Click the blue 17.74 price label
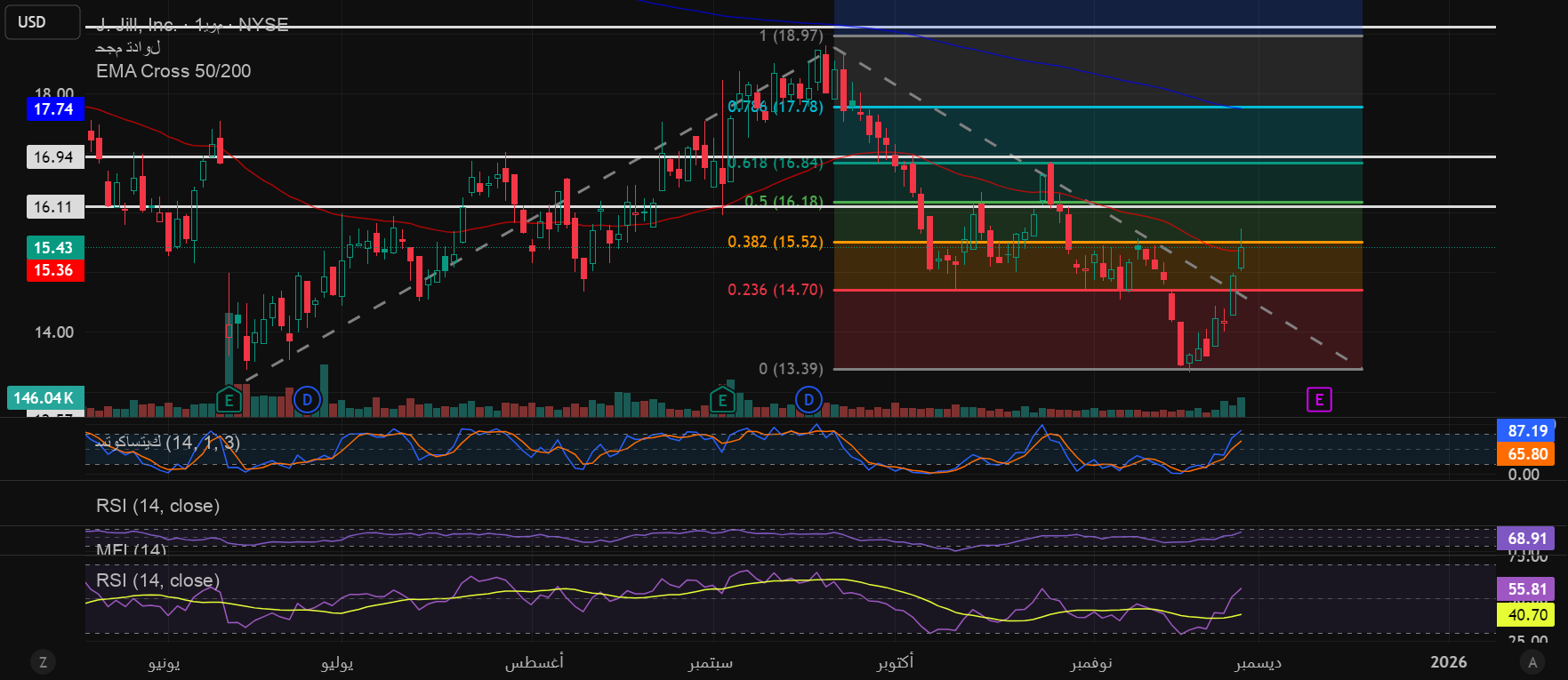This screenshot has height=680, width=1568. click(x=54, y=109)
